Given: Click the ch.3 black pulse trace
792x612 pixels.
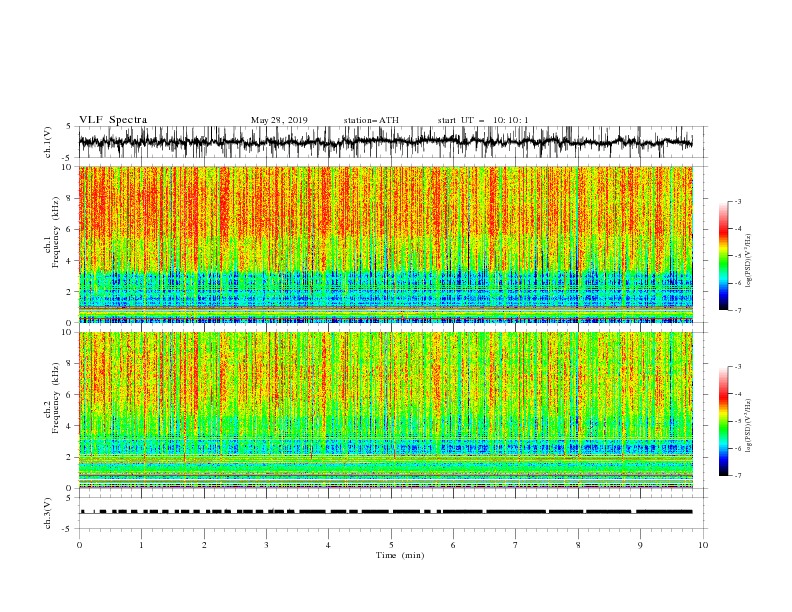Looking at the screenshot, I should [385, 512].
